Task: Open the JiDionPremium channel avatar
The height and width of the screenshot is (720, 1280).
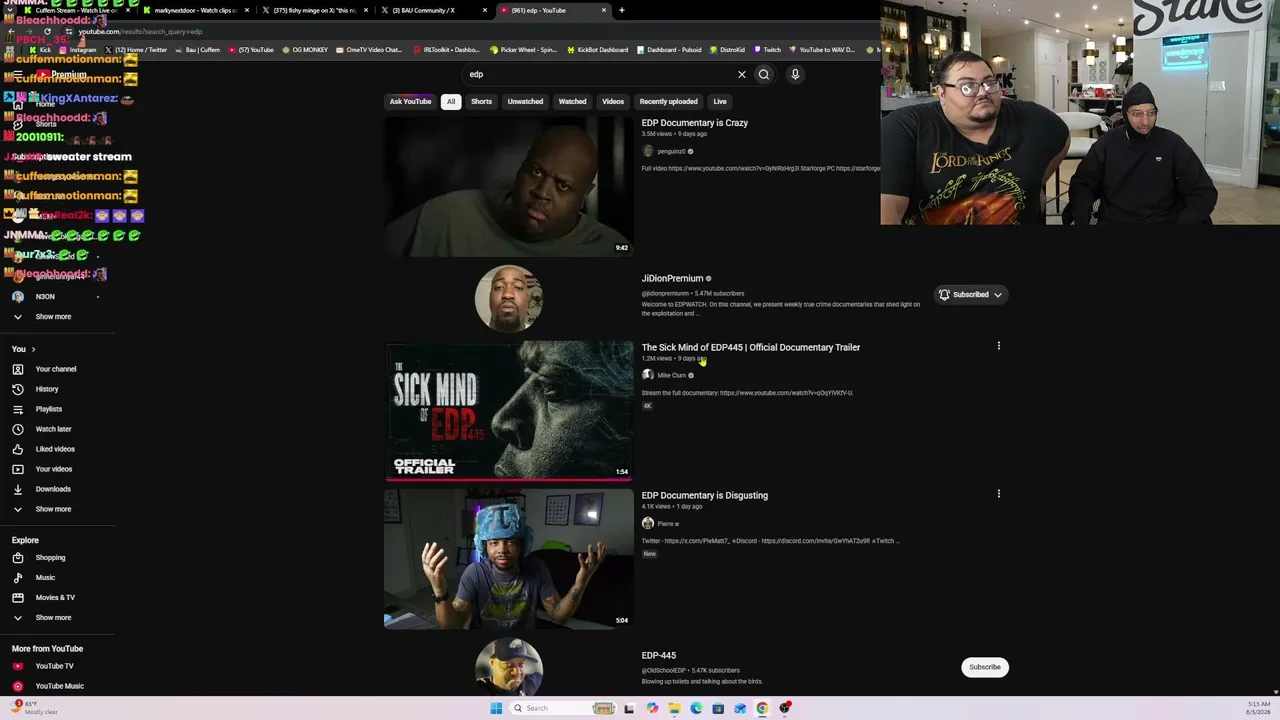Action: coord(509,299)
